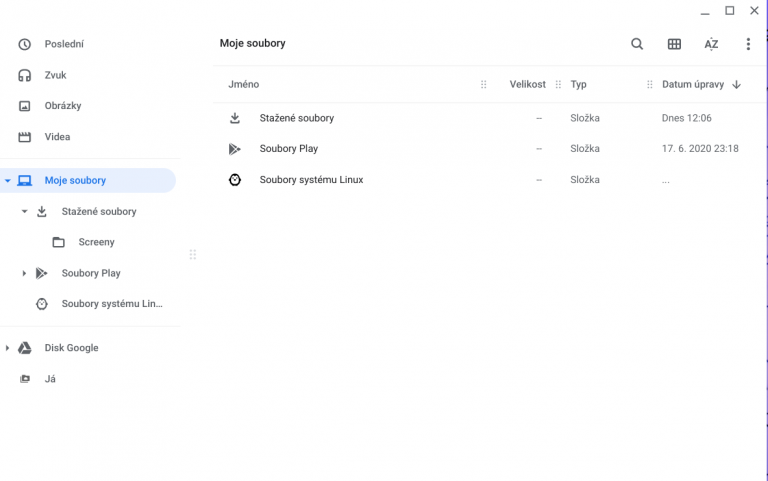Image resolution: width=768 pixels, height=481 pixels.
Task: Open the Screeny folder
Action: [x=96, y=242]
